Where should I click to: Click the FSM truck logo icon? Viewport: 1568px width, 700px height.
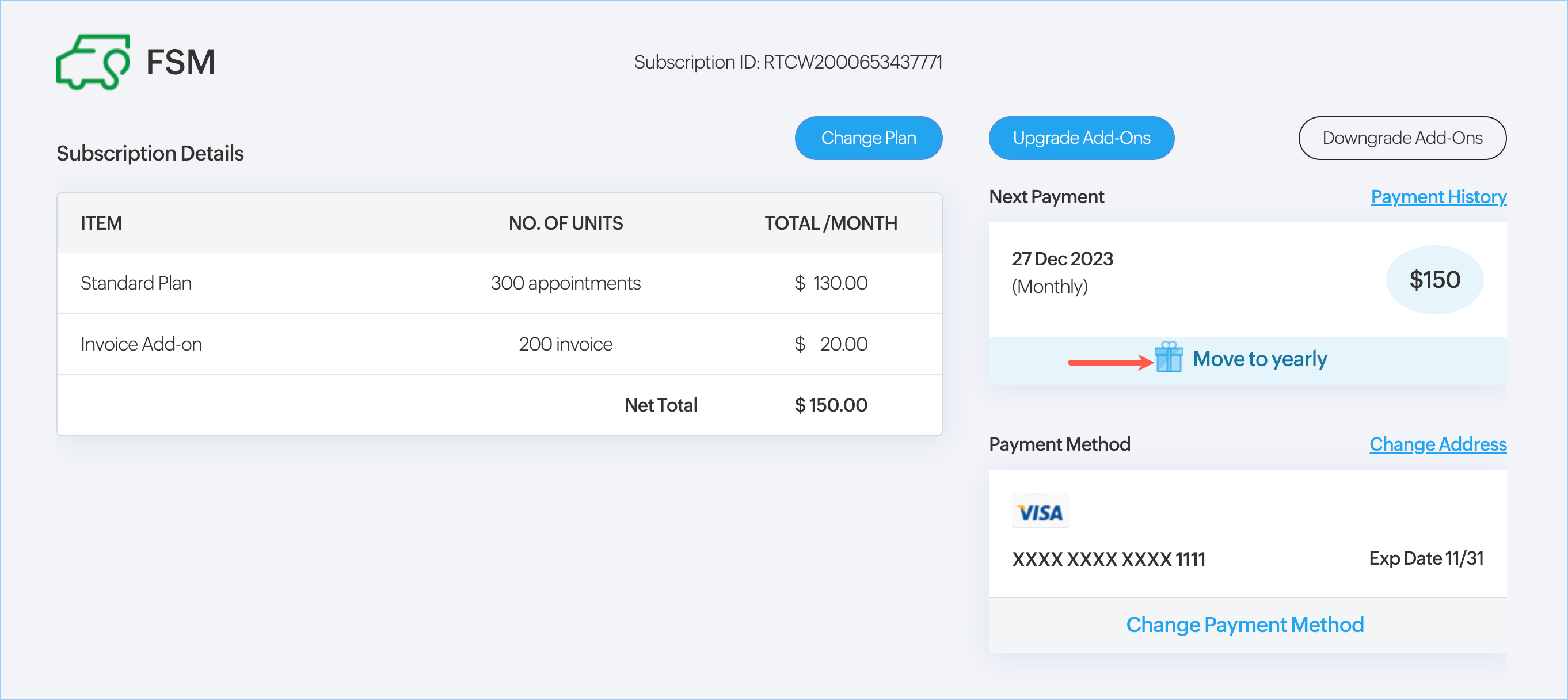tap(93, 62)
